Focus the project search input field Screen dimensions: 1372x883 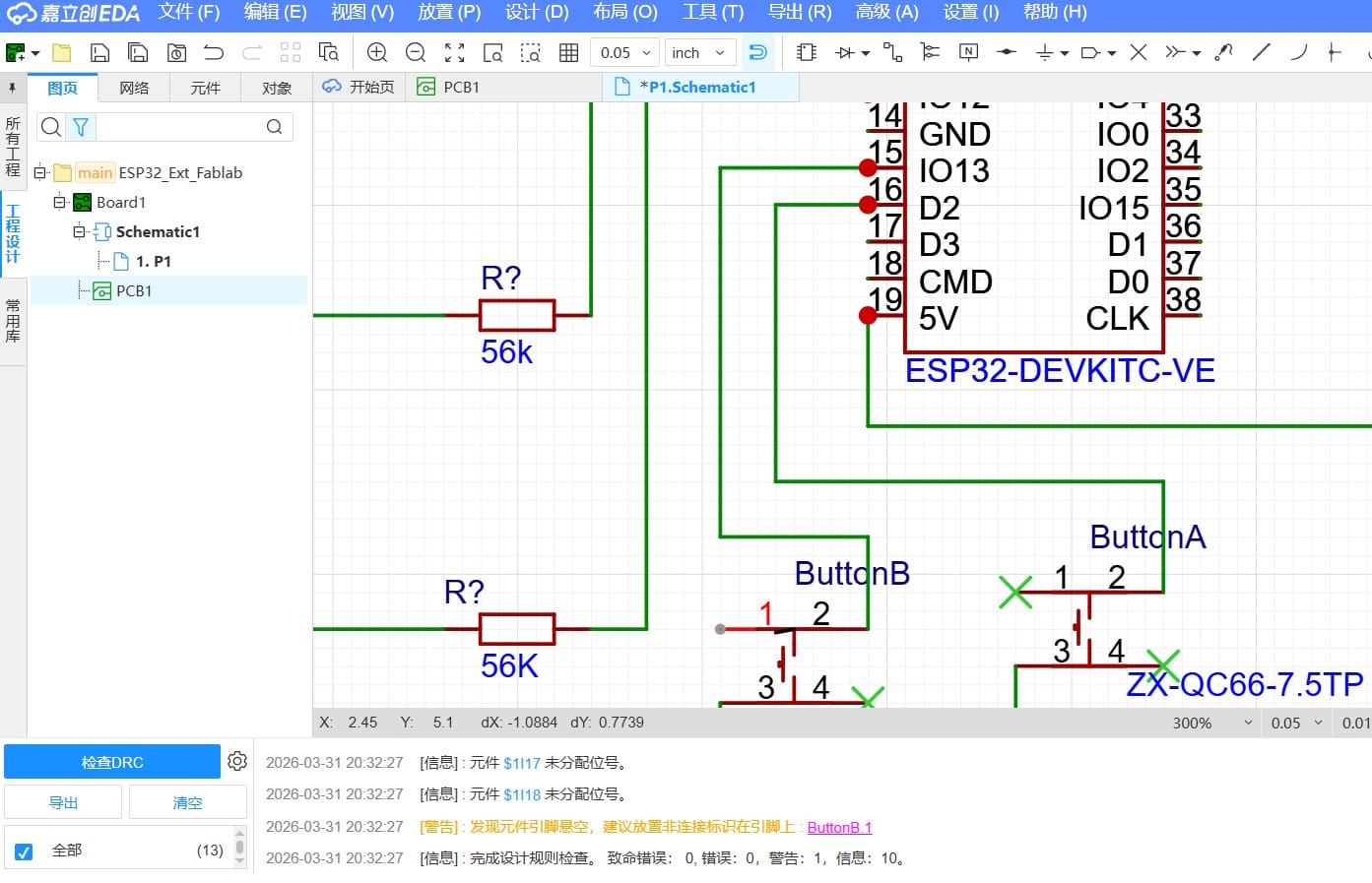pyautogui.click(x=179, y=127)
